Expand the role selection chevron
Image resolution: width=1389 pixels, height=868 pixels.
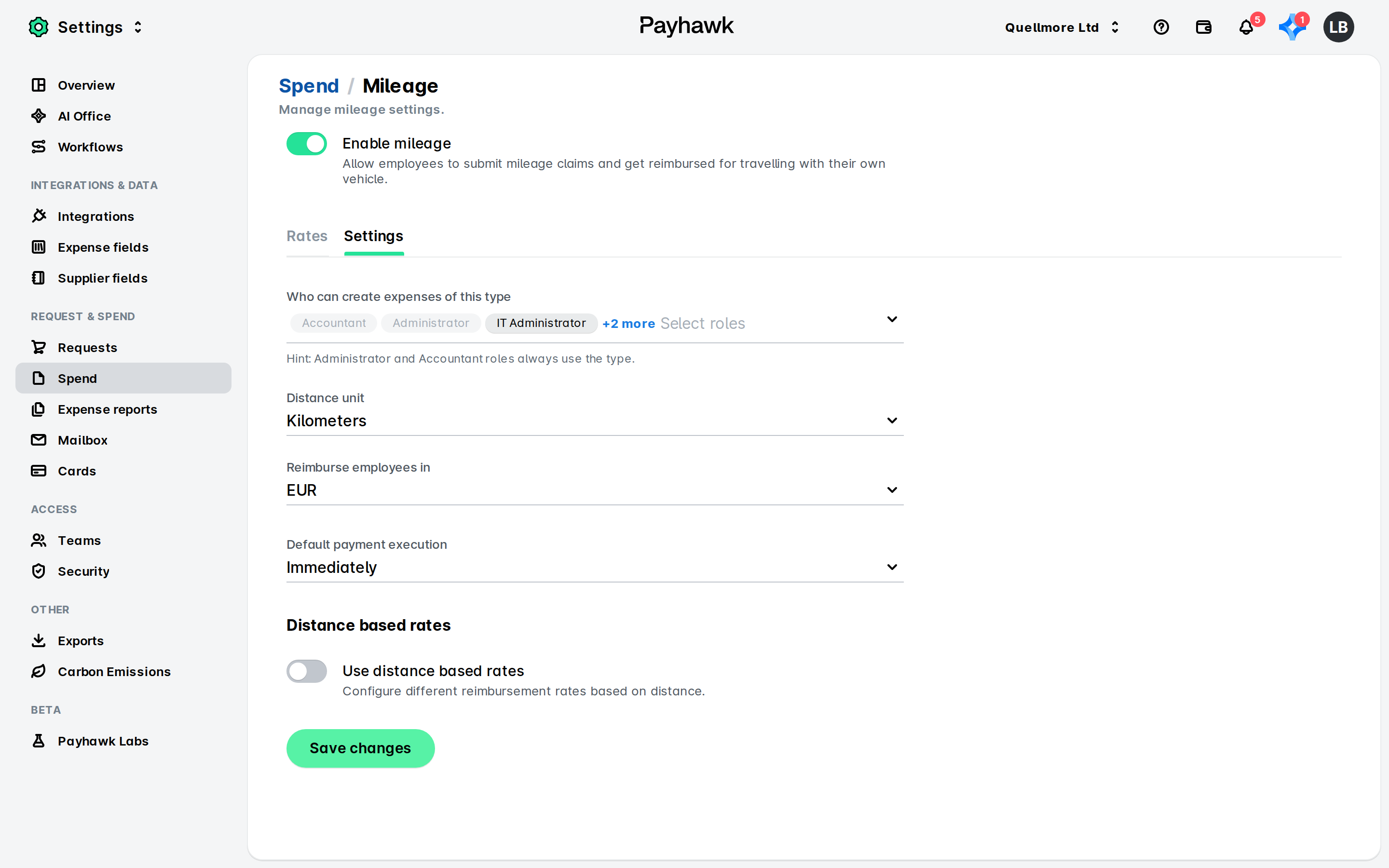891,319
